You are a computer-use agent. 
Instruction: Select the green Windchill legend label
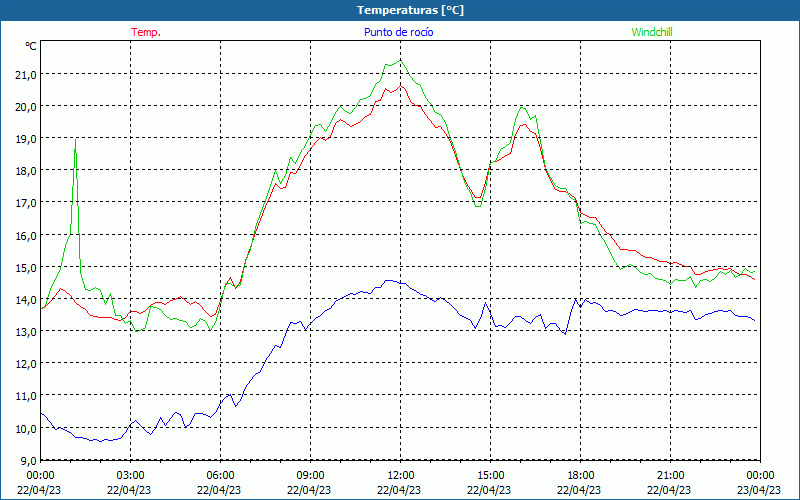tap(652, 32)
